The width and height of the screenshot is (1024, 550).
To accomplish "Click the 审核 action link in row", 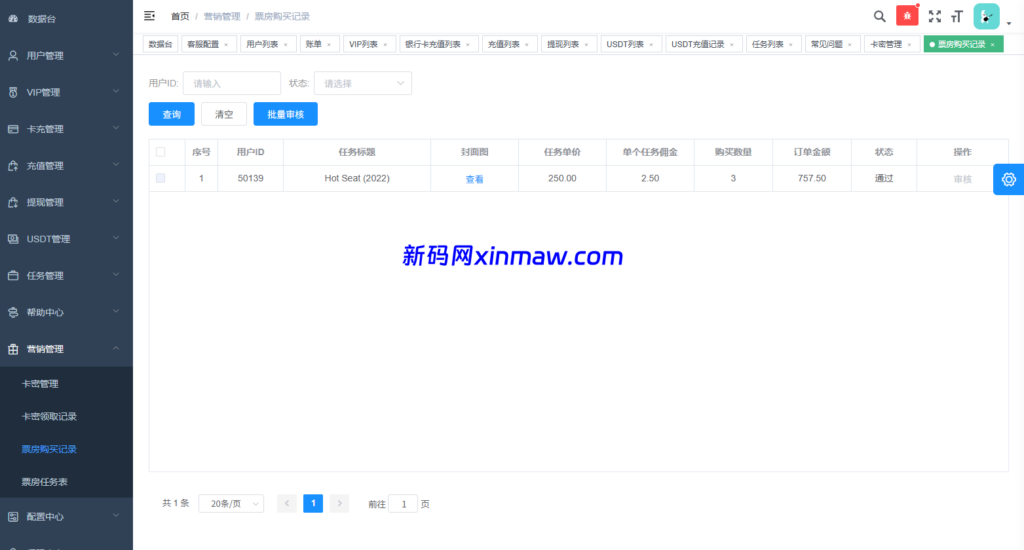I will tap(963, 179).
